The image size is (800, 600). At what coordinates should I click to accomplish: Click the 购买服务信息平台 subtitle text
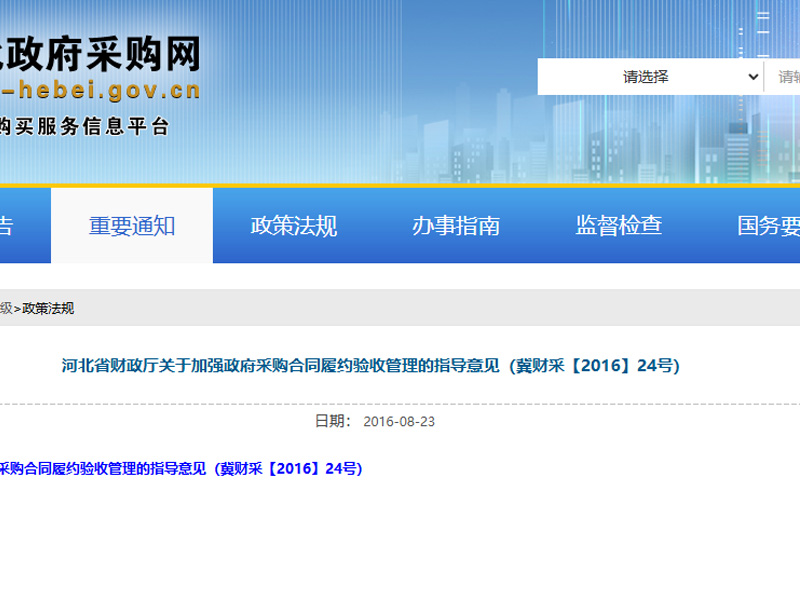(85, 127)
